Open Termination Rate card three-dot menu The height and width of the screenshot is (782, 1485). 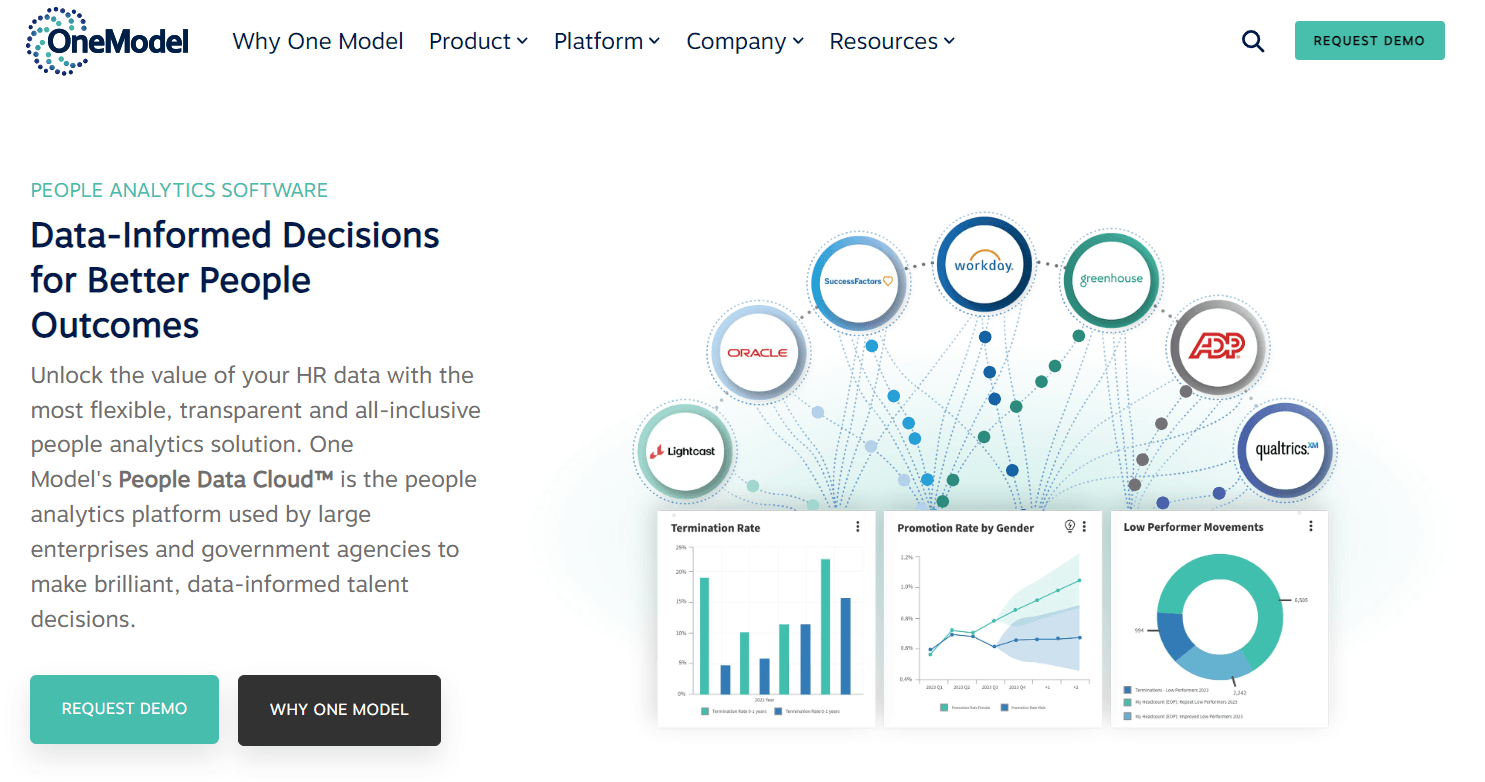click(857, 527)
